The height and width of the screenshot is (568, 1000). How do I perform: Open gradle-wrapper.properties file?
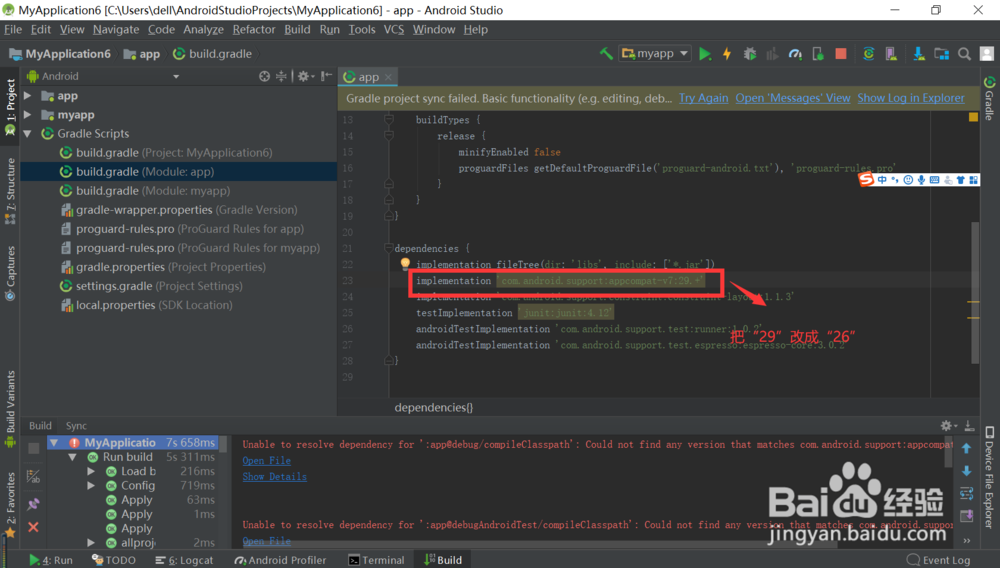click(179, 210)
